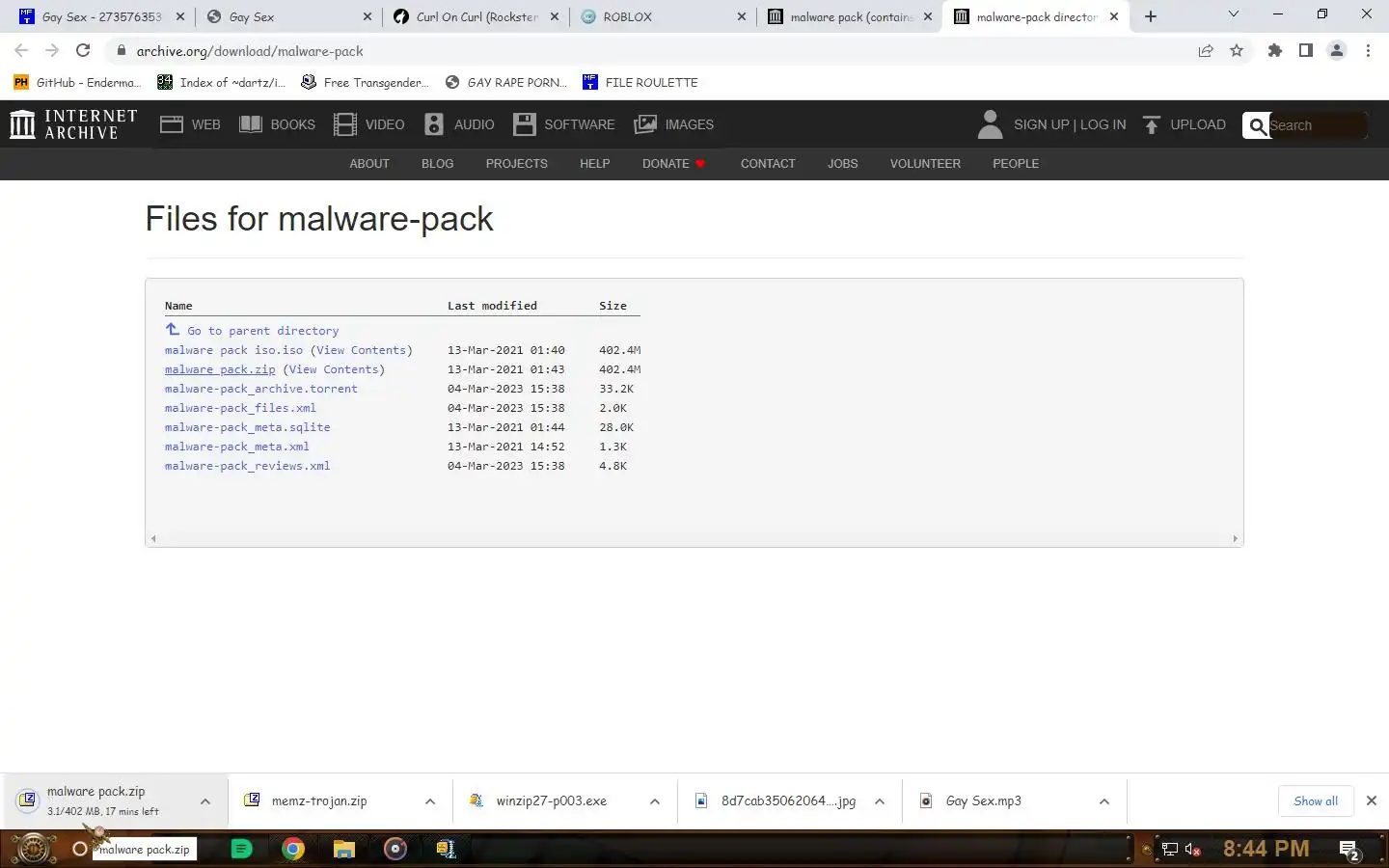Share this page via the share icon
1389x868 pixels.
[x=1206, y=50]
